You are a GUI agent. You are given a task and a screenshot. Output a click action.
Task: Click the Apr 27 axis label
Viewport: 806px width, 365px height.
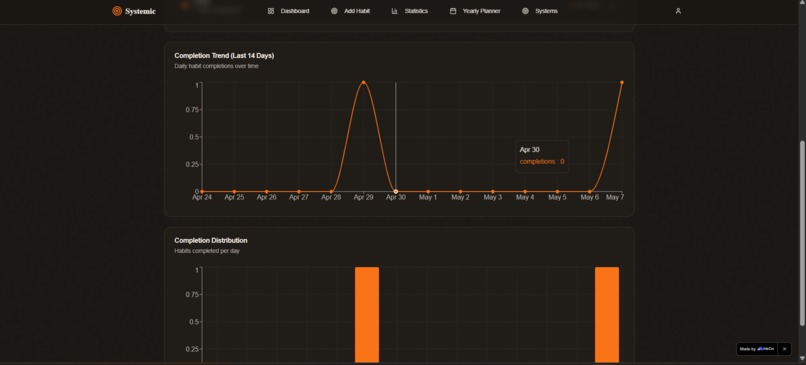click(299, 197)
